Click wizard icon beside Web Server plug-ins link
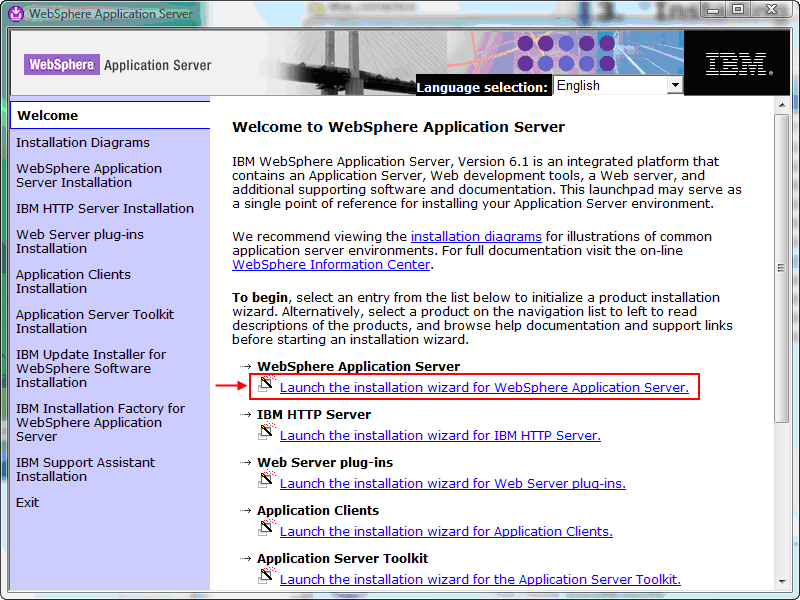This screenshot has width=800, height=600. 266,480
